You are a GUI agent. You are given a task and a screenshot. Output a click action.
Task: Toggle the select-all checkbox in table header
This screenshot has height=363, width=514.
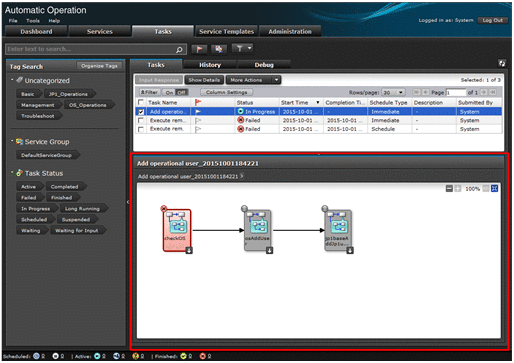pos(141,102)
